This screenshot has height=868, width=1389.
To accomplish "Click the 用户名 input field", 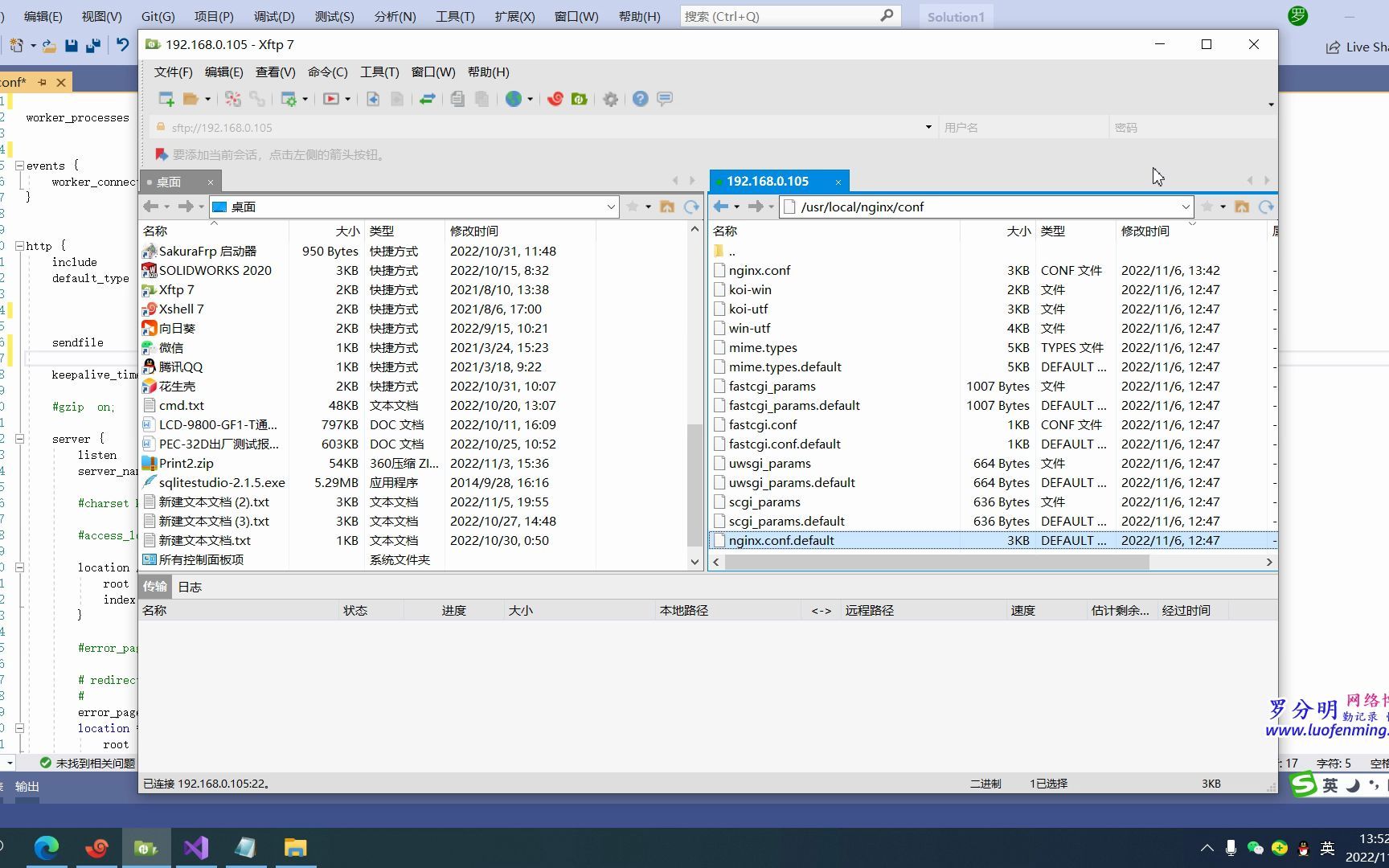I will coord(1023,127).
